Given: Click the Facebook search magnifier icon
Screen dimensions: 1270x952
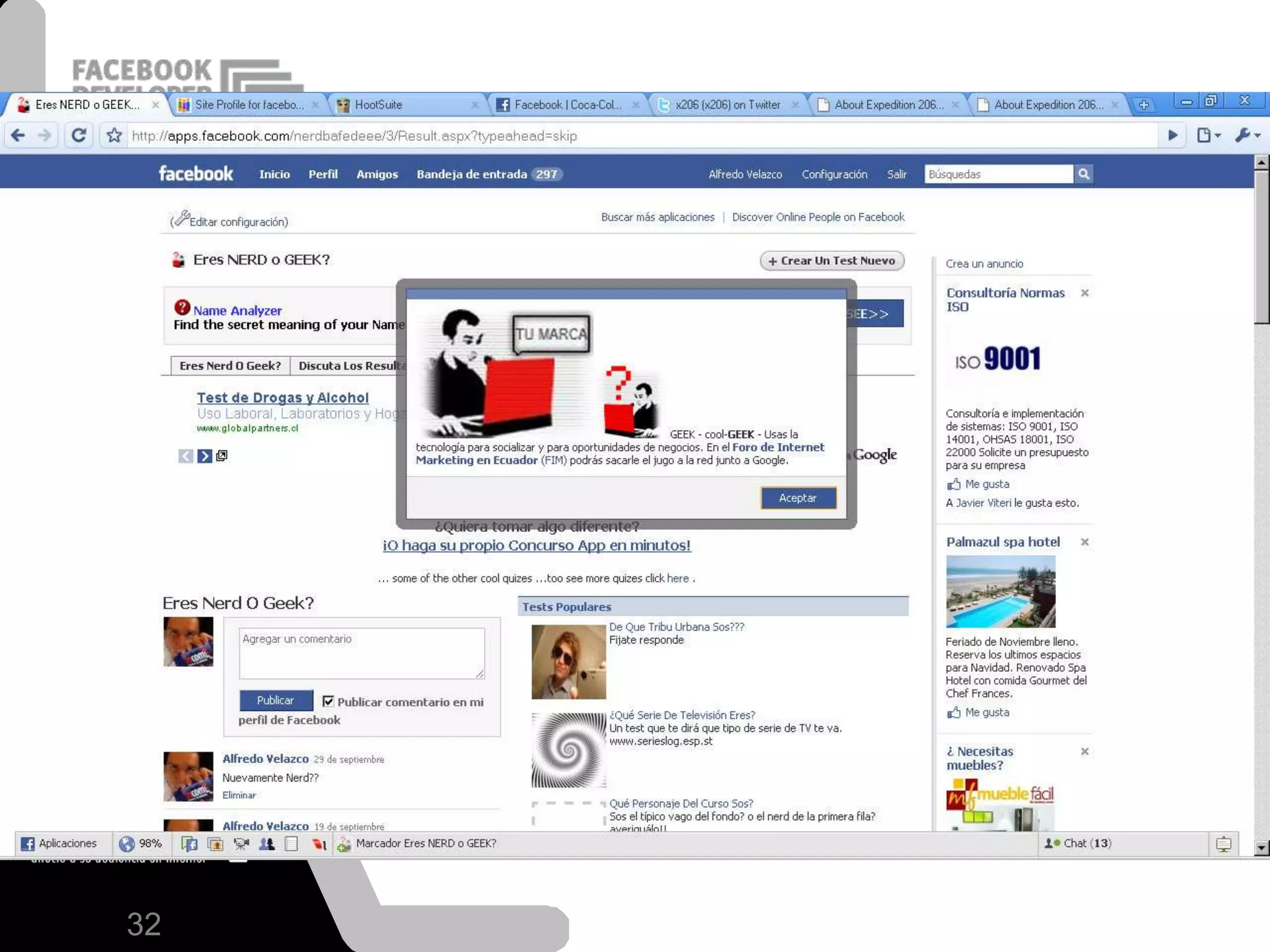Looking at the screenshot, I should pyautogui.click(x=1083, y=174).
